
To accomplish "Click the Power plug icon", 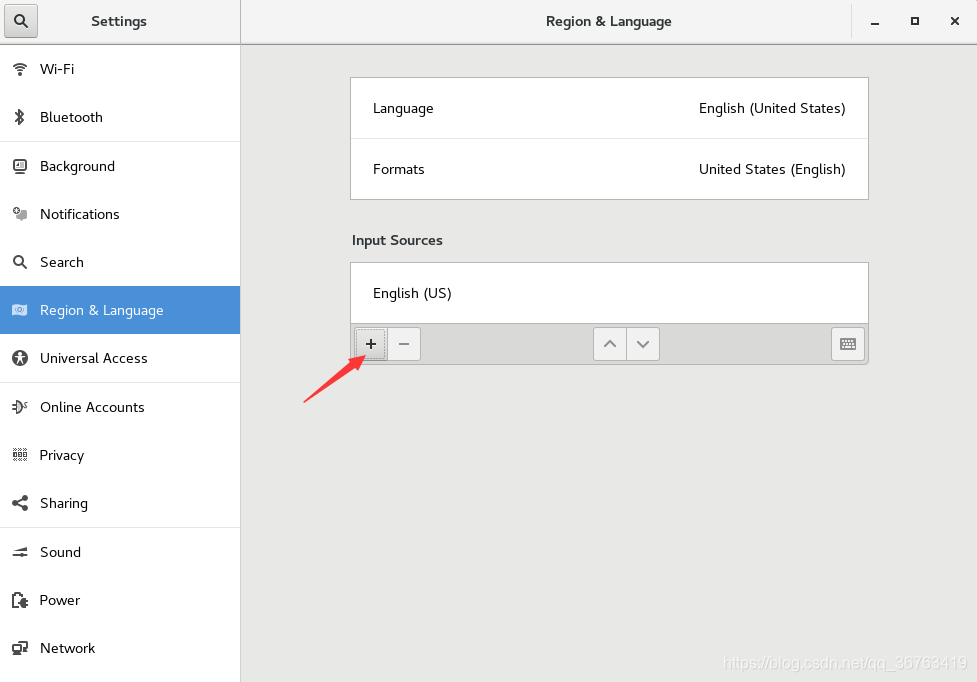I will pos(20,600).
